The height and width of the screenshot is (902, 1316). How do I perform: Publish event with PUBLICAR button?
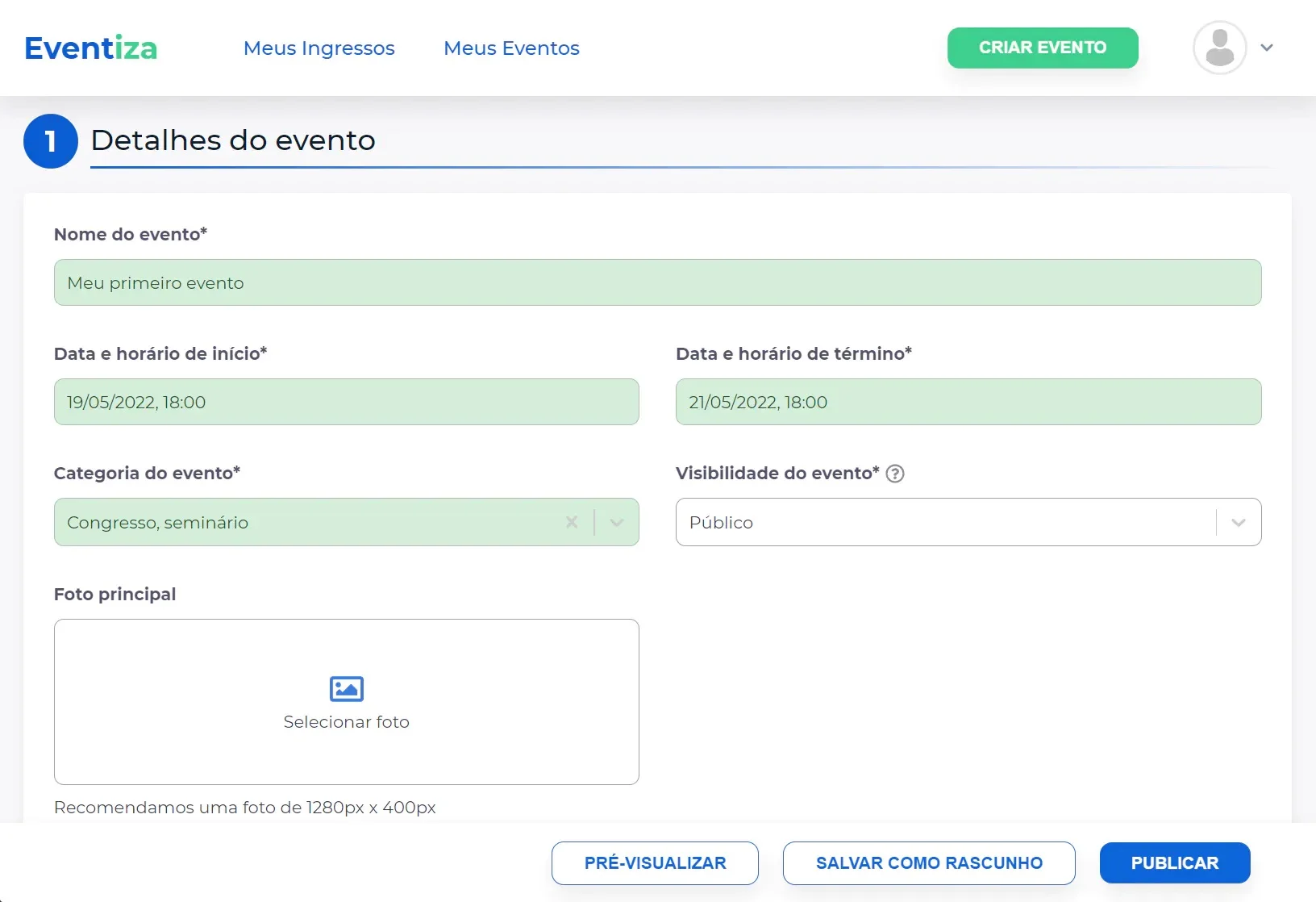(1175, 863)
